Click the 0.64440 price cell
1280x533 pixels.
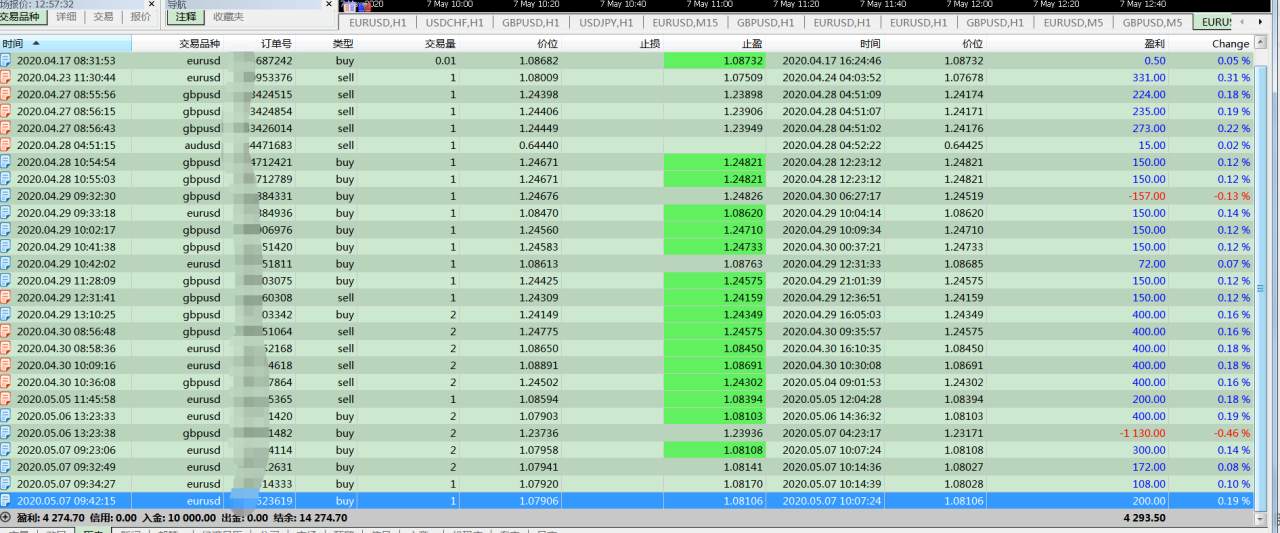539,145
